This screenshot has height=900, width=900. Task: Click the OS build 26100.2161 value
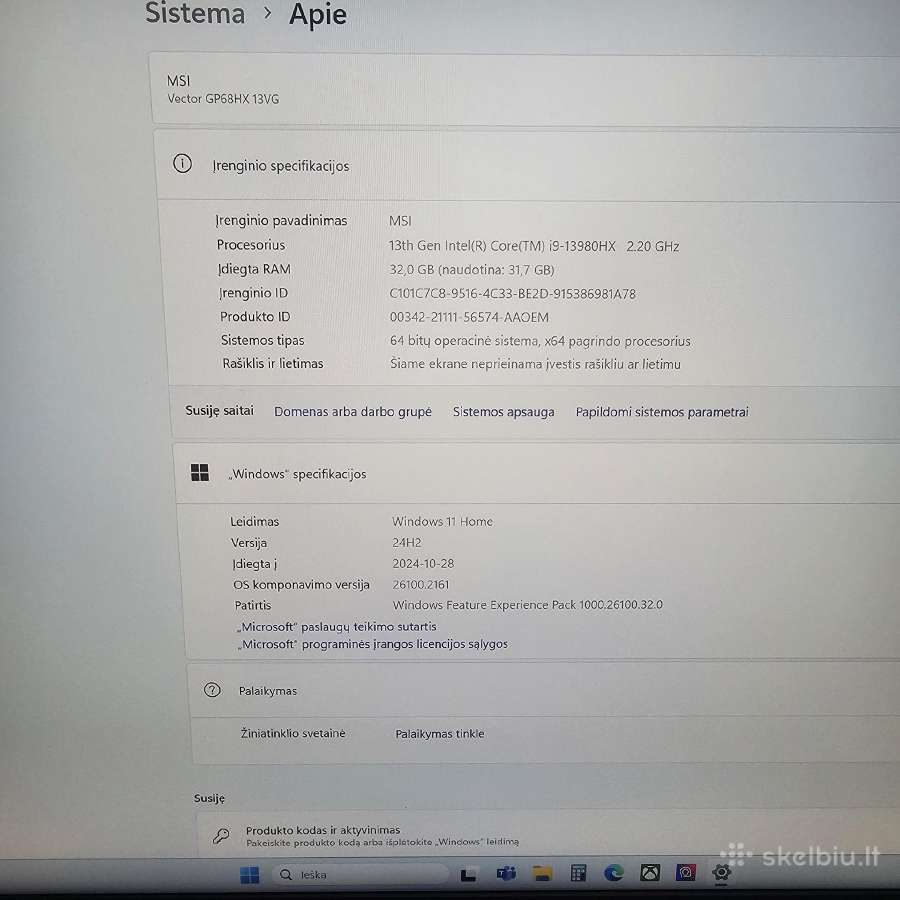[421, 584]
